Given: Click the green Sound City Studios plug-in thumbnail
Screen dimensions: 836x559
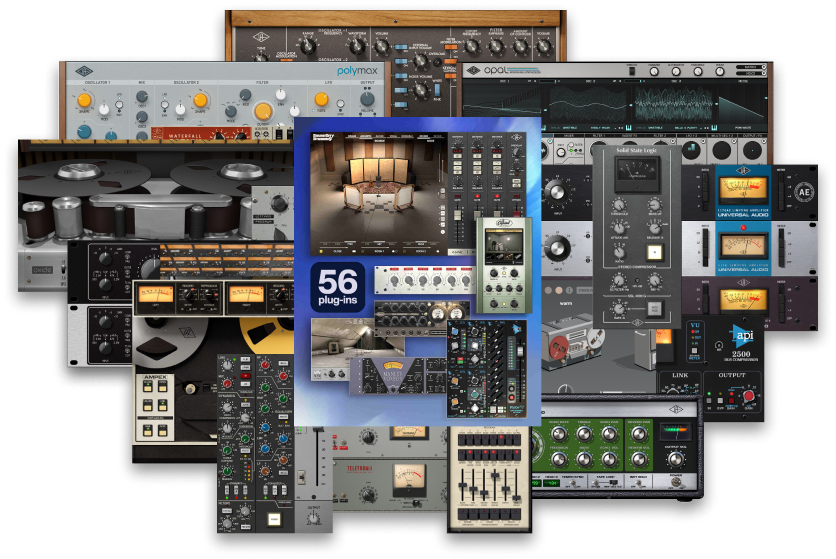Looking at the screenshot, I should pyautogui.click(x=504, y=265).
